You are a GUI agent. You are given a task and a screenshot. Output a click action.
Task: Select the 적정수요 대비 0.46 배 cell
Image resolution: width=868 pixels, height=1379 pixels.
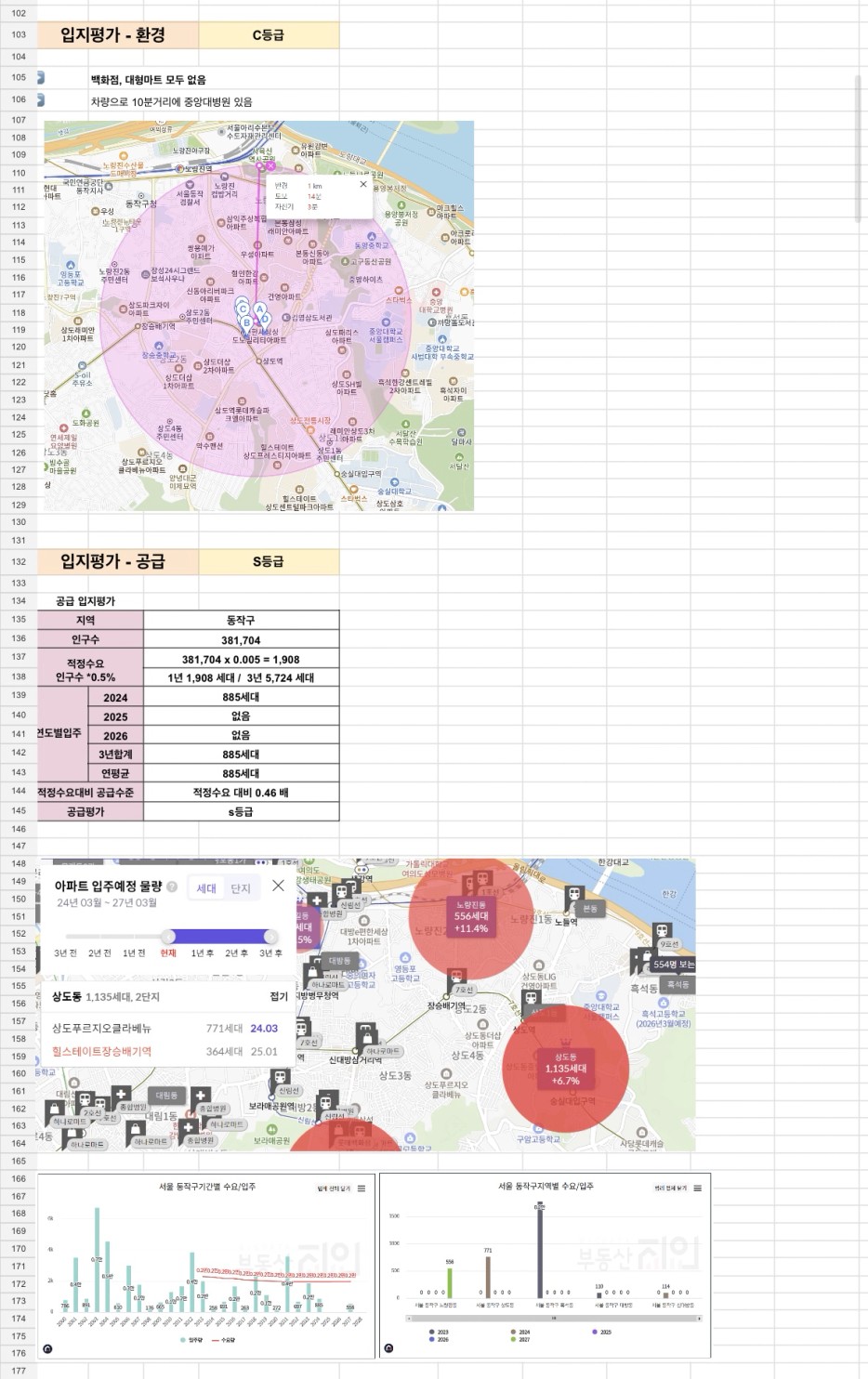click(242, 793)
